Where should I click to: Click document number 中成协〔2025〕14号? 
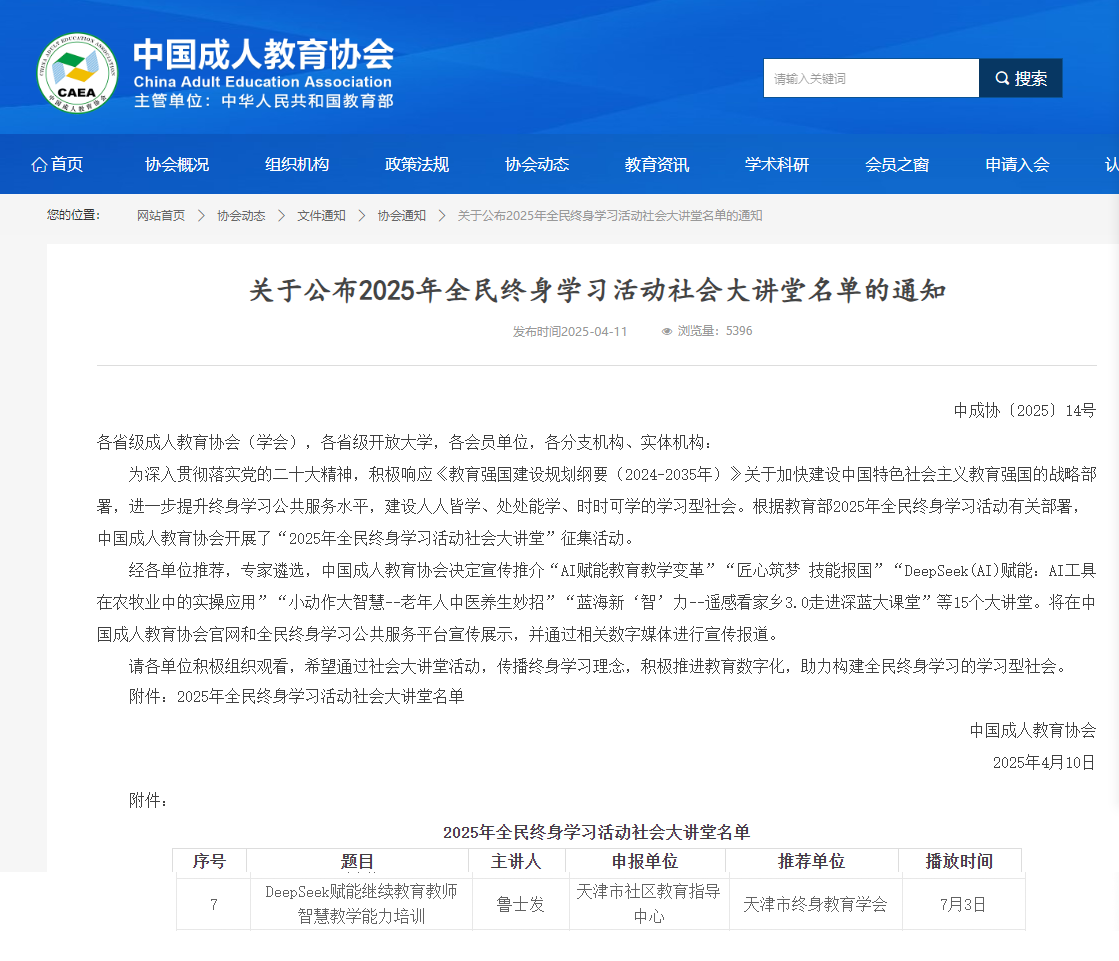(x=1024, y=410)
